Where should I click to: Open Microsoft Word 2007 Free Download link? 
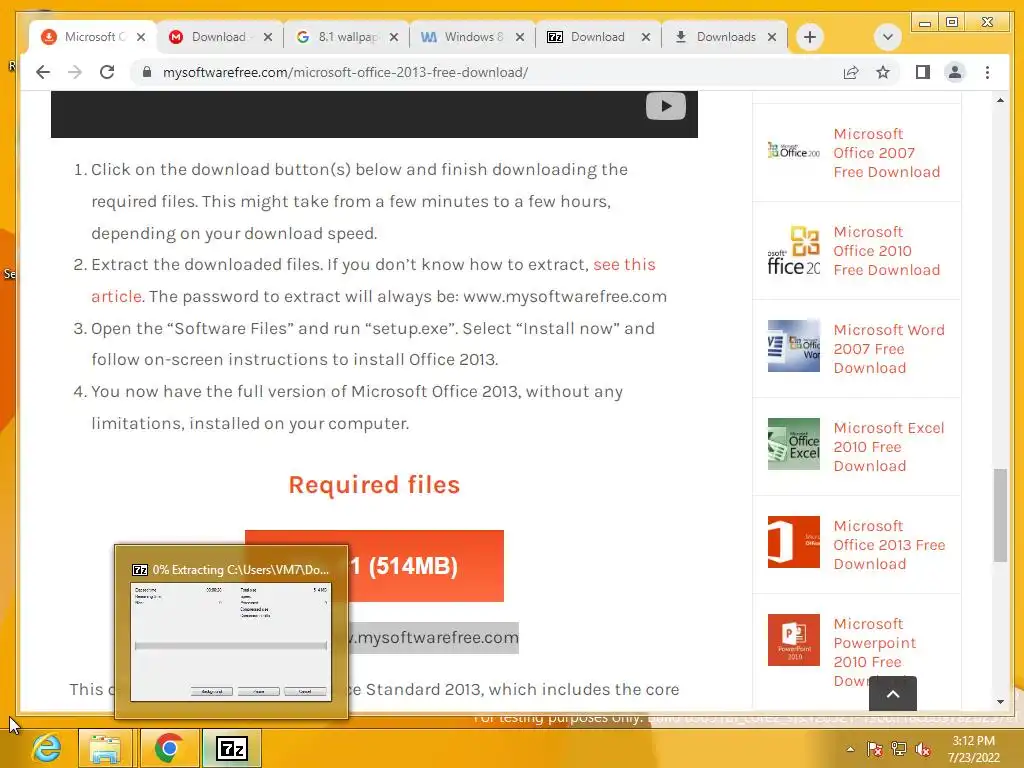tap(889, 349)
